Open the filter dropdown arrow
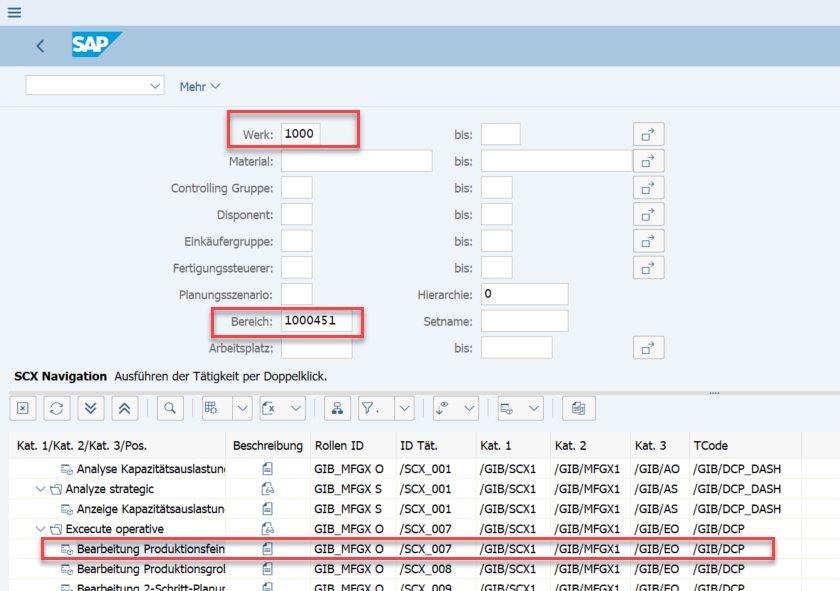The height and width of the screenshot is (591, 840). 404,408
